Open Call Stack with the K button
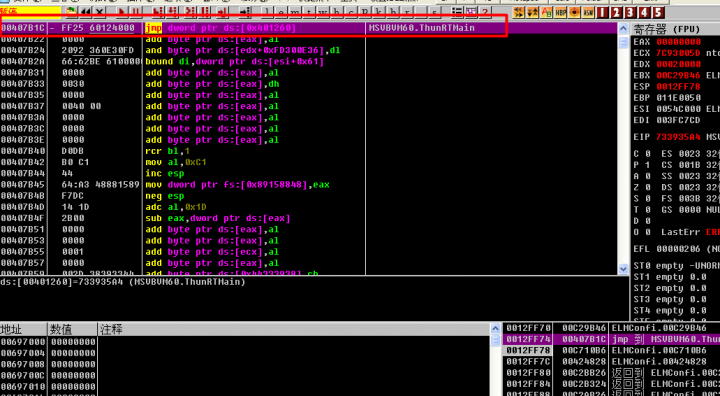The width and height of the screenshot is (720, 396). tap(379, 11)
